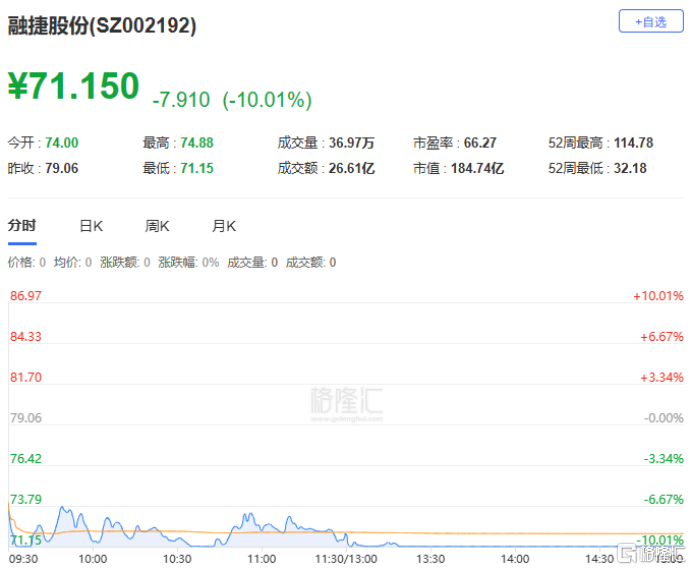
Task: Click the 10:00 time axis label
Action: tap(93, 559)
